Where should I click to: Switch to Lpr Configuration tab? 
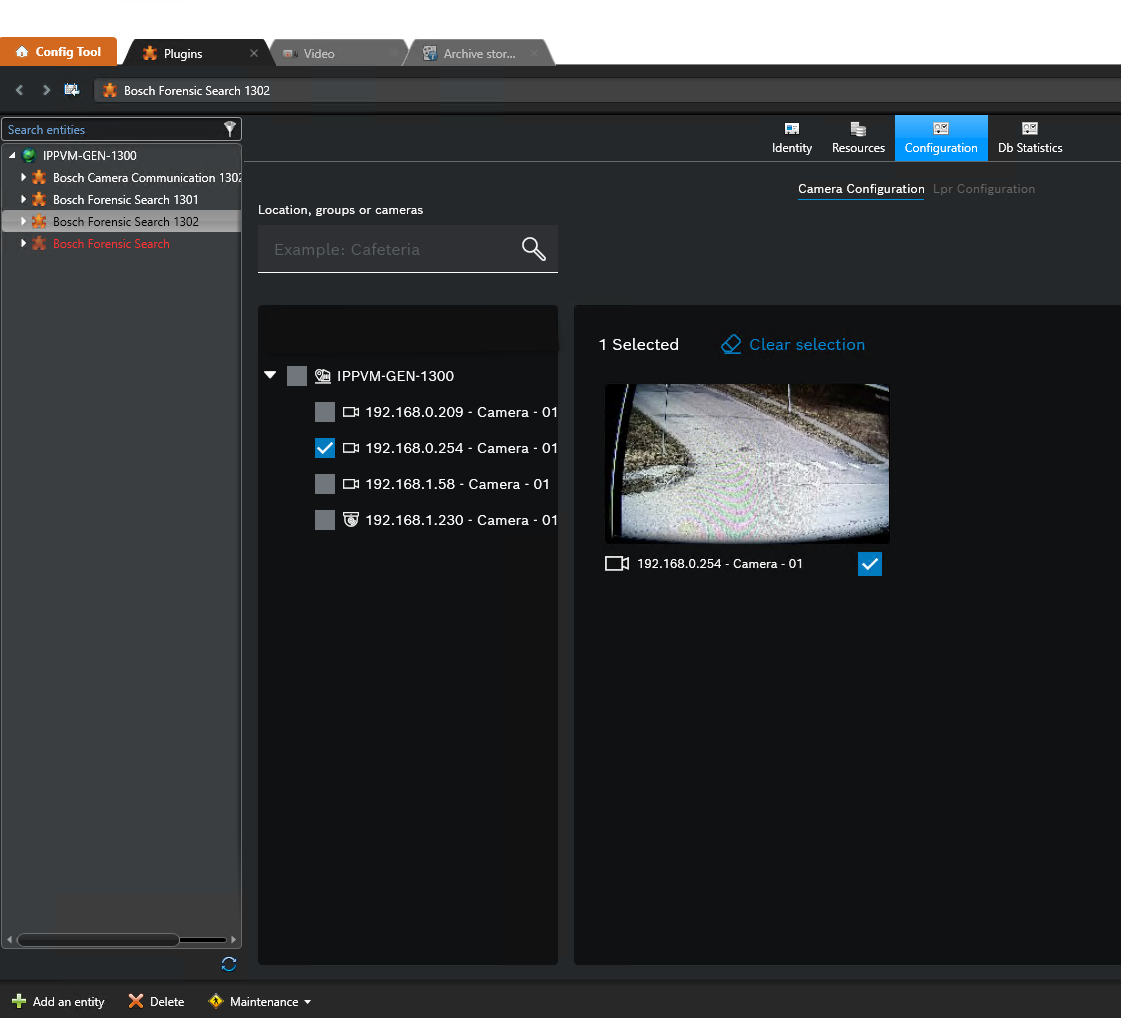point(983,189)
